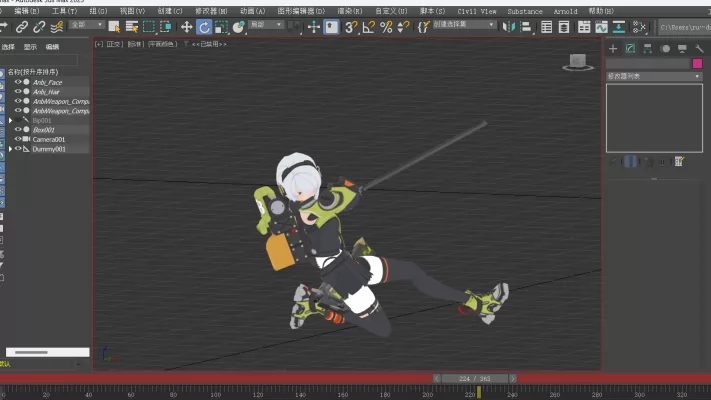Click the time slider showing 224 / 363
Screen dimensions: 711x400
coord(474,378)
